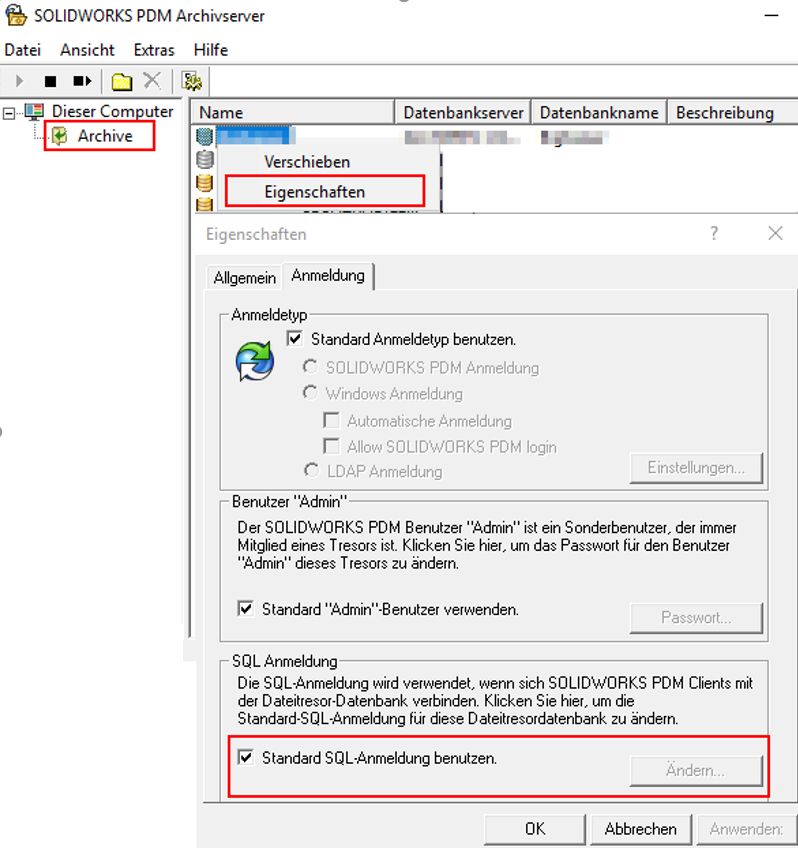Toggle 'Standard SQL-Anmeldung benutzen' checkbox
Viewport: 798px width, 848px height.
coord(246,758)
